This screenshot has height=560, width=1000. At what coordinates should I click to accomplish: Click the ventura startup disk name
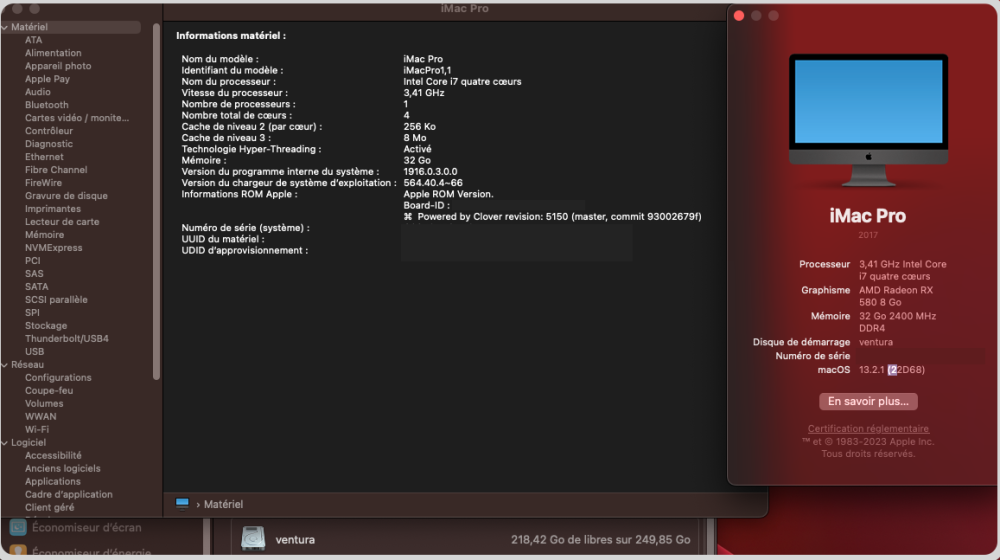pyautogui.click(x=876, y=342)
